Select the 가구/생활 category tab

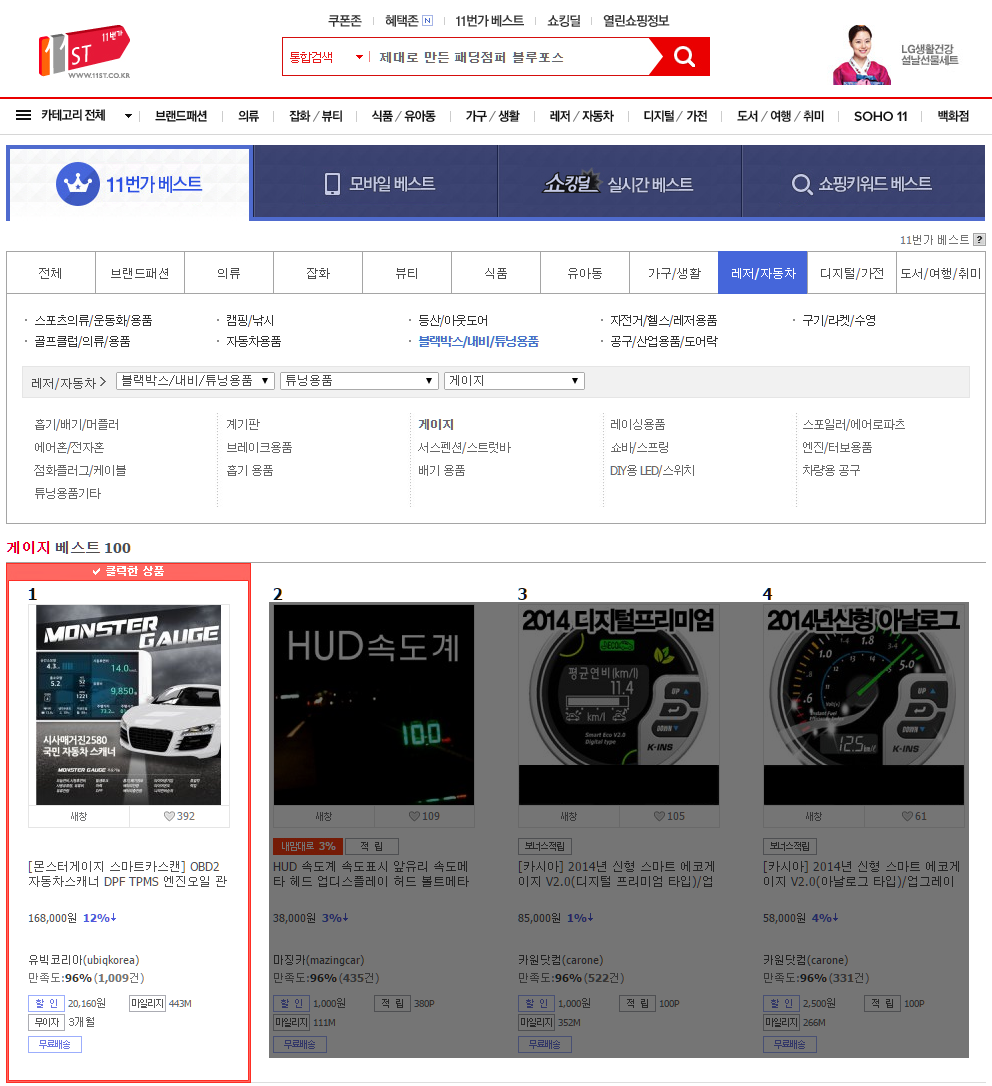674,273
